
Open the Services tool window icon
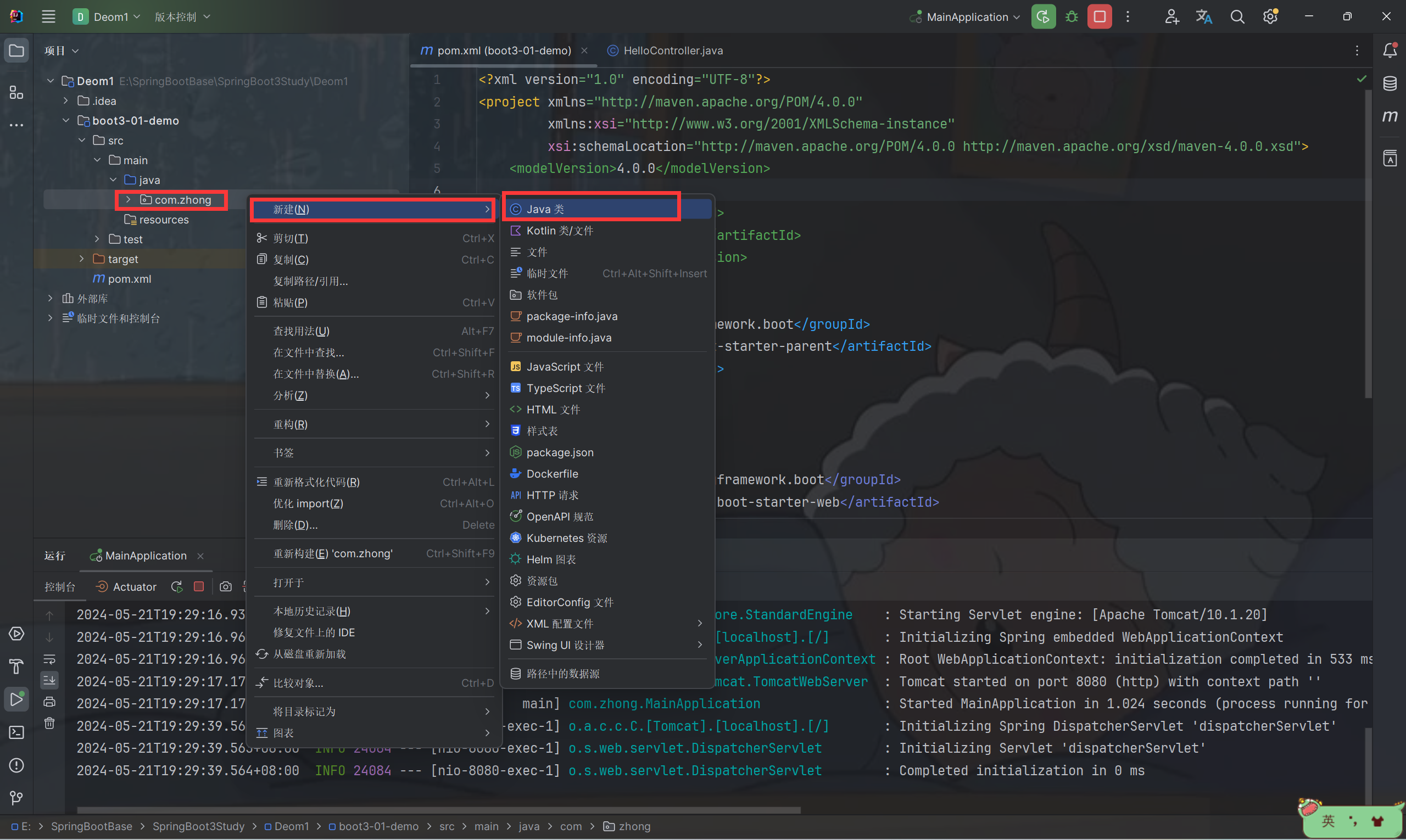[x=16, y=634]
